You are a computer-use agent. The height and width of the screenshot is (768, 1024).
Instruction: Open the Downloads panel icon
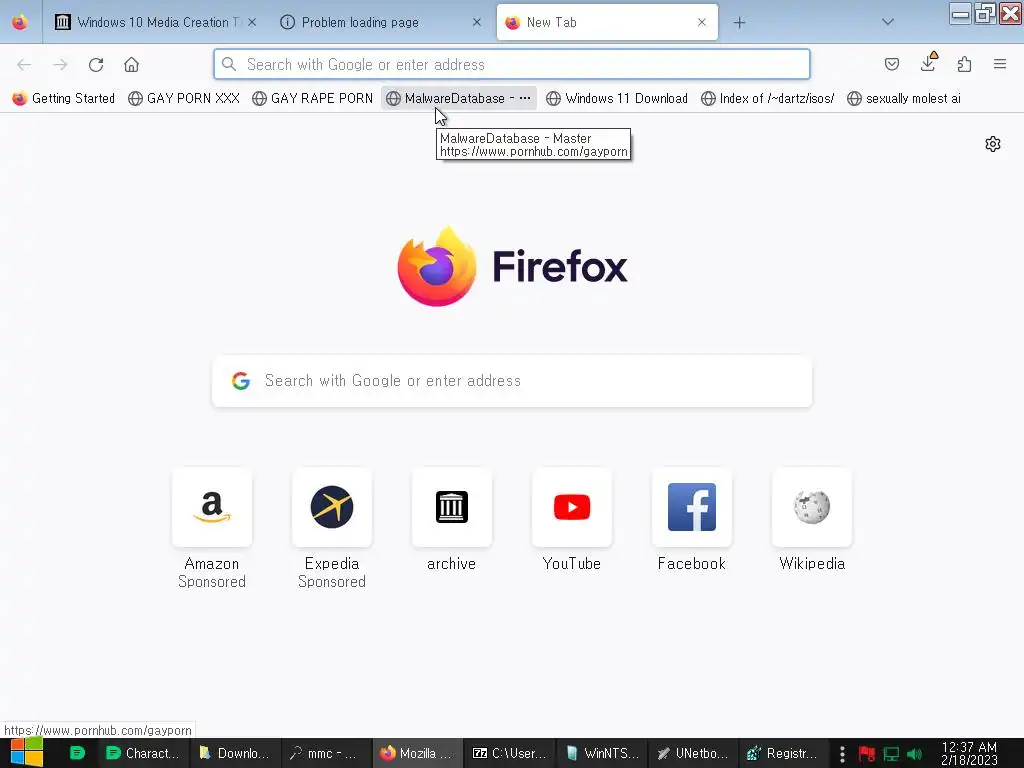coord(928,63)
